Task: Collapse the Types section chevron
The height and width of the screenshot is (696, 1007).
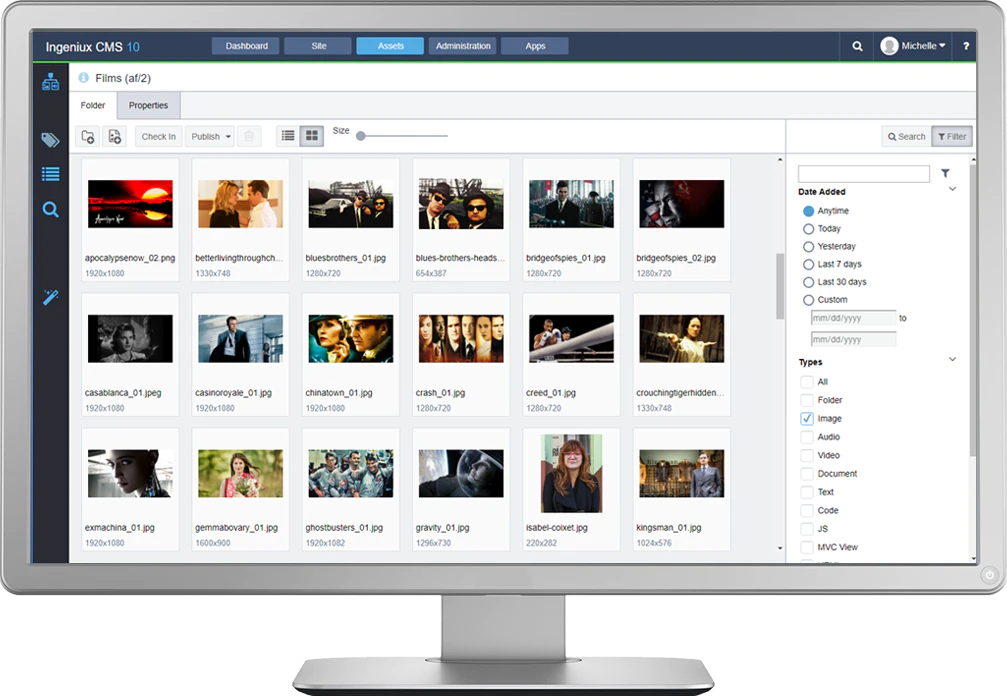Action: pyautogui.click(x=952, y=360)
